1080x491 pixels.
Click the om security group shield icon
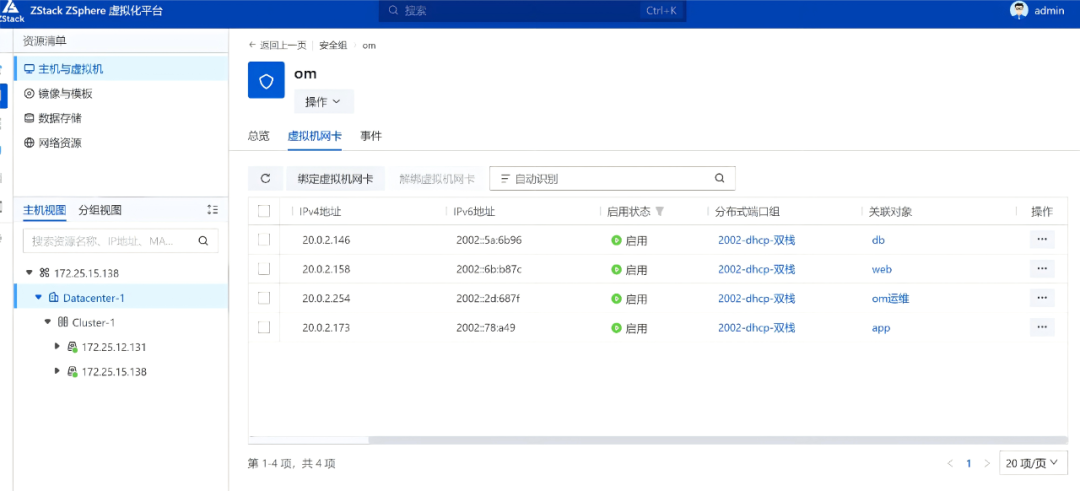(x=266, y=81)
